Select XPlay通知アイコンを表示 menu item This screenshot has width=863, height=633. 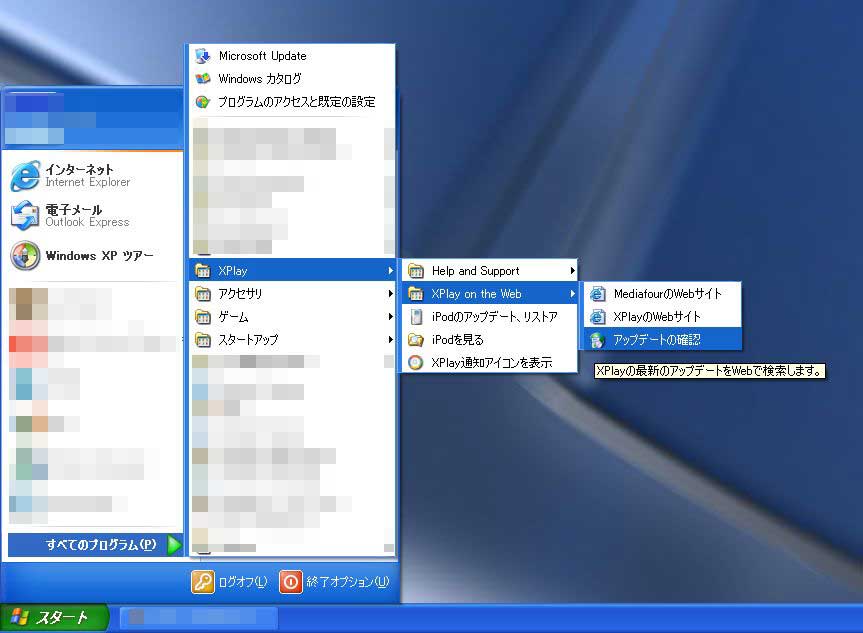[x=490, y=362]
